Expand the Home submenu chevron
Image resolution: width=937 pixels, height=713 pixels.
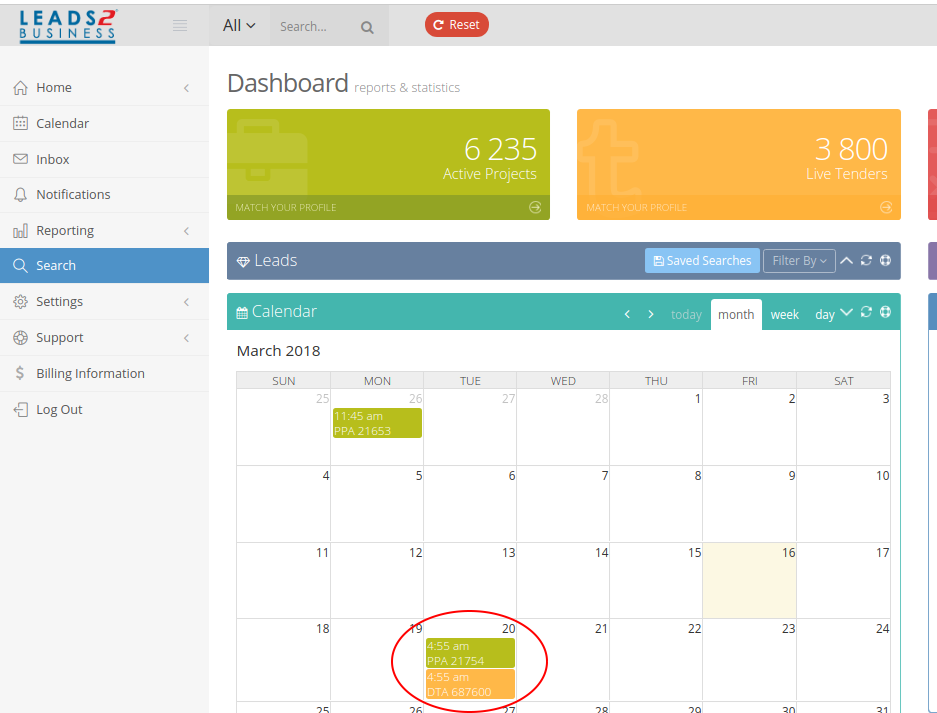coord(186,88)
